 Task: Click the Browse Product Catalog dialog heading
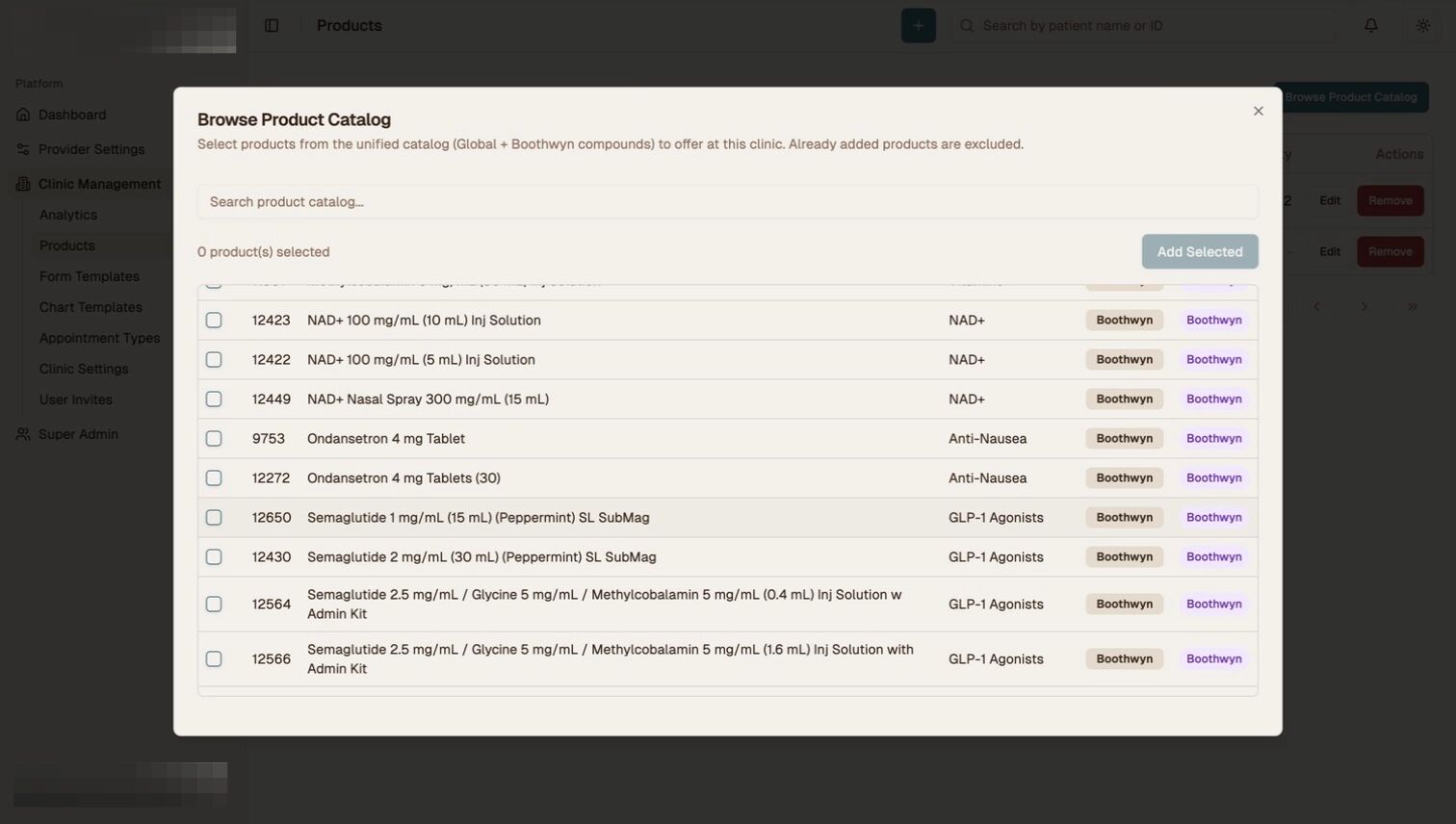(294, 119)
